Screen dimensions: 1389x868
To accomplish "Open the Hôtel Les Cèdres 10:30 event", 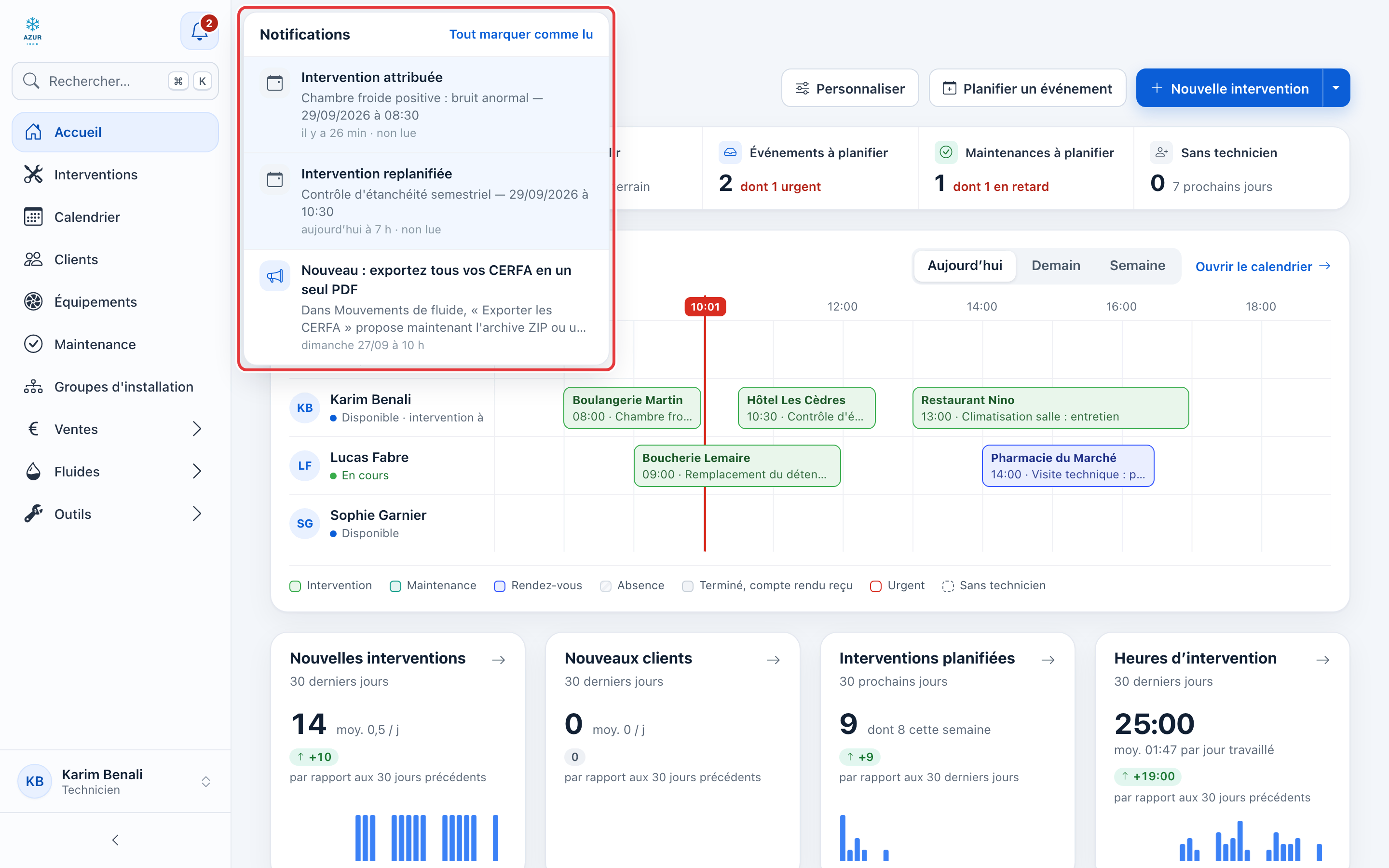I will (x=806, y=407).
